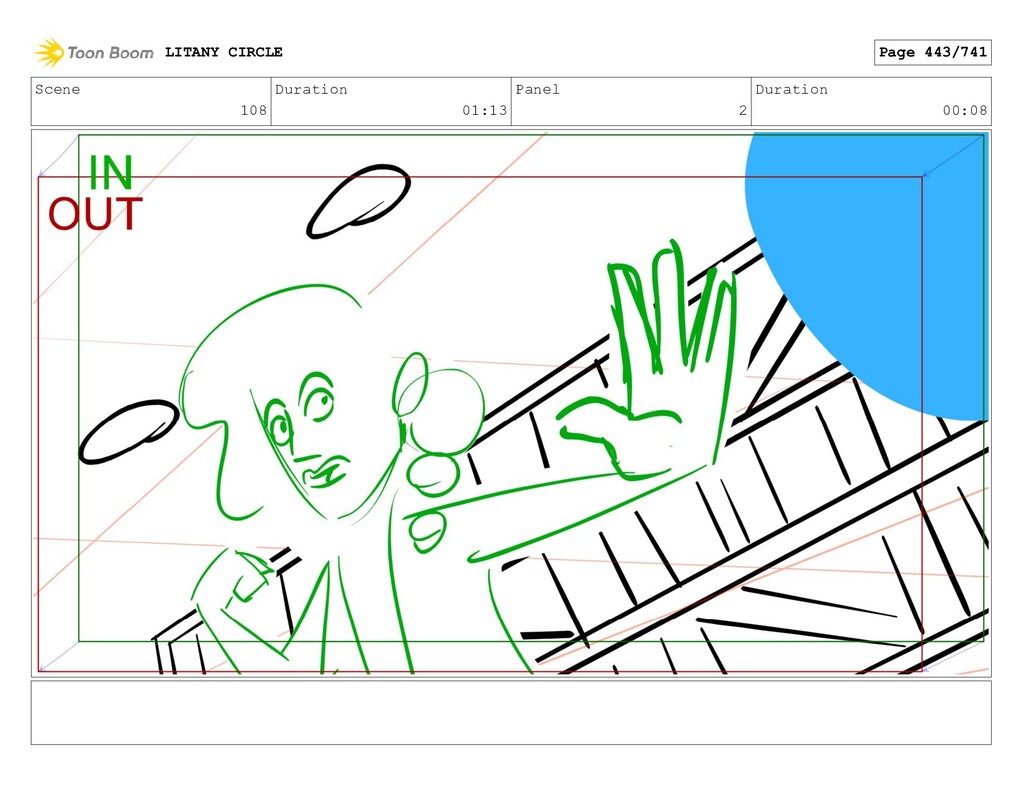Click the empty notes box below panel
This screenshot has width=1024, height=791.
(x=511, y=713)
